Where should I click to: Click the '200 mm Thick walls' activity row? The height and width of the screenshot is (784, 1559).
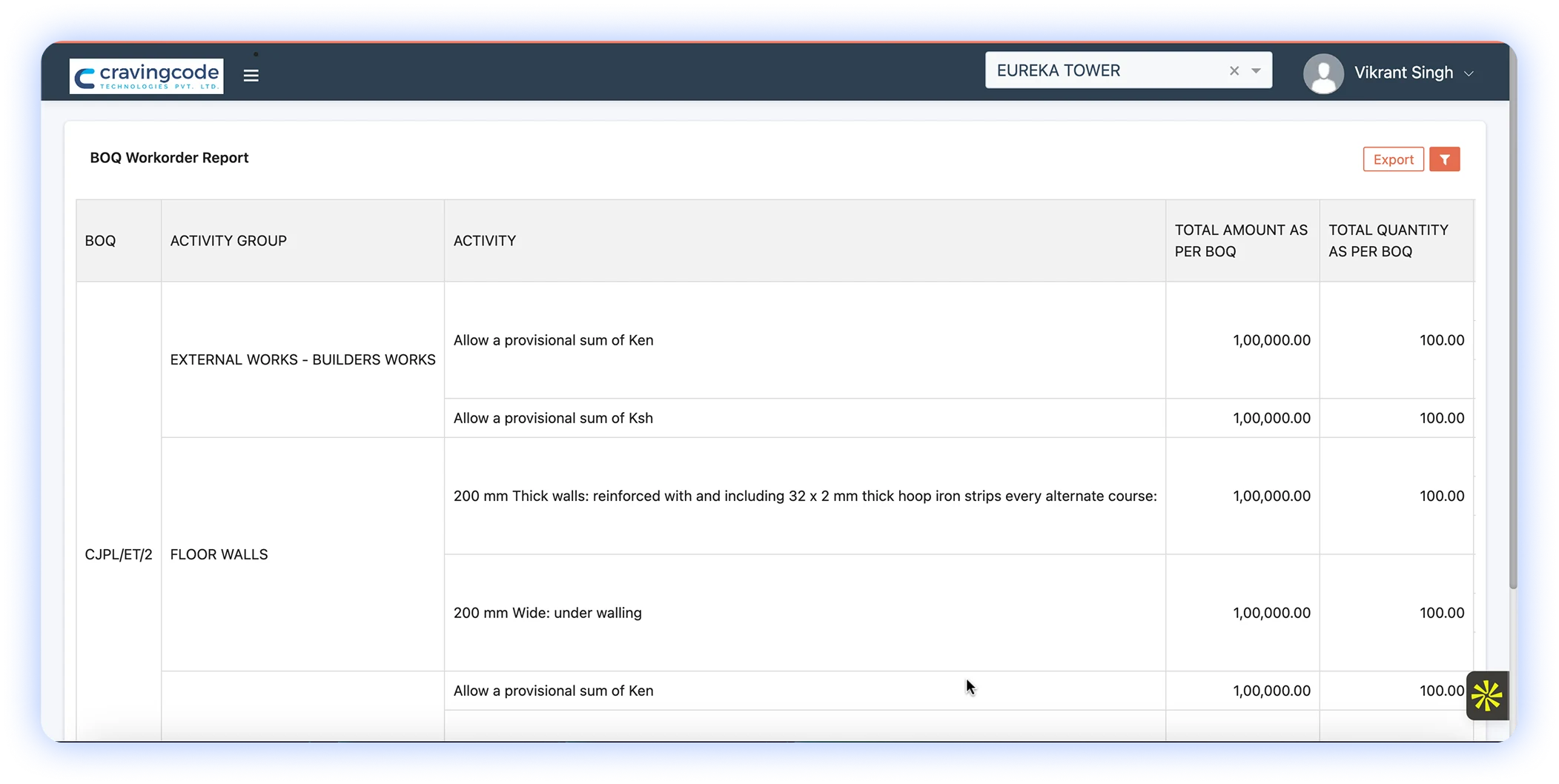[x=804, y=496]
